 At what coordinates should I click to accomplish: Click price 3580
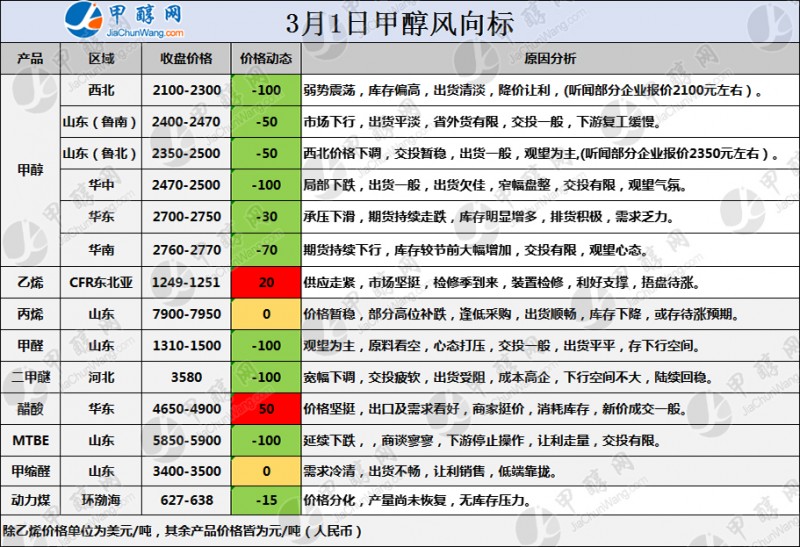point(186,378)
